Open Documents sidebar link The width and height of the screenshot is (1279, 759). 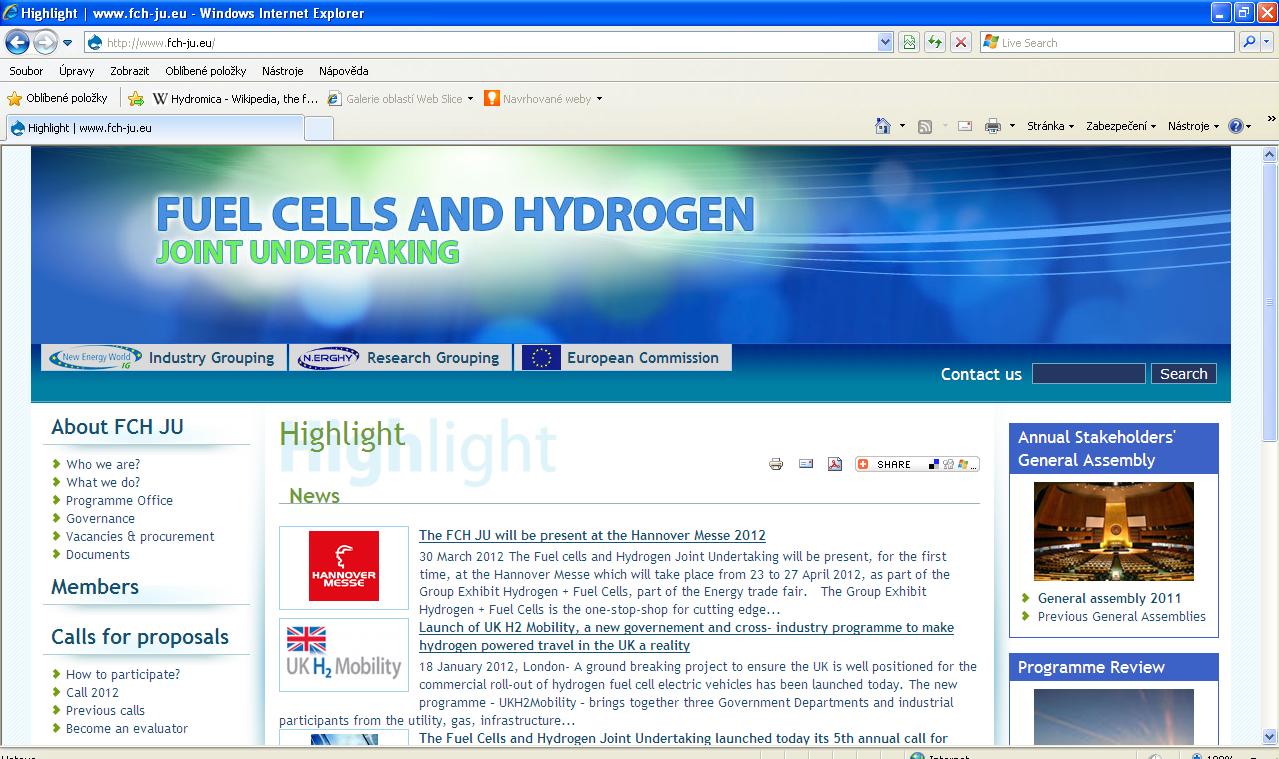pyautogui.click(x=98, y=554)
